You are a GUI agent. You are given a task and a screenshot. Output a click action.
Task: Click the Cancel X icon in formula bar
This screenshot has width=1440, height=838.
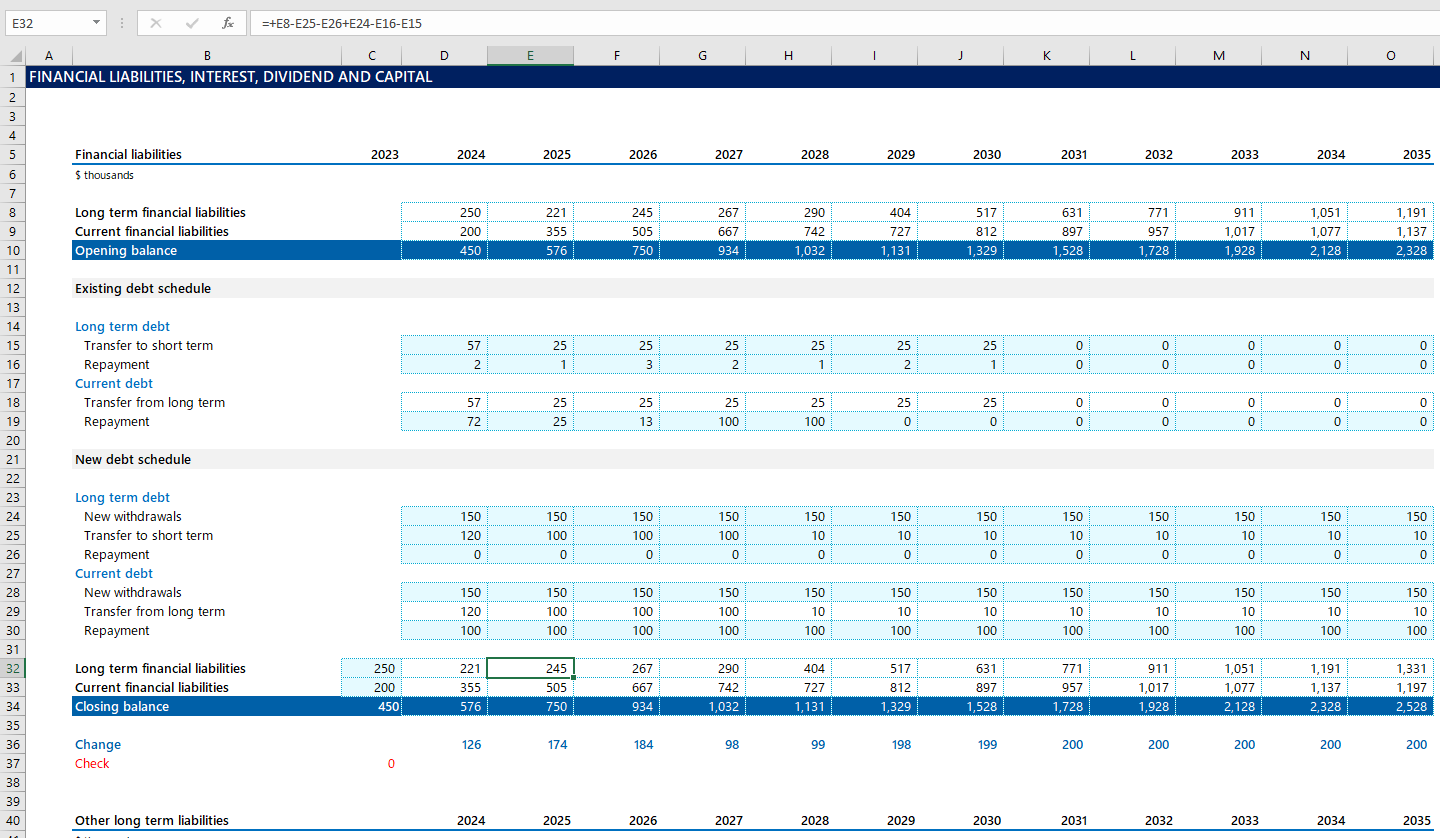(x=156, y=23)
